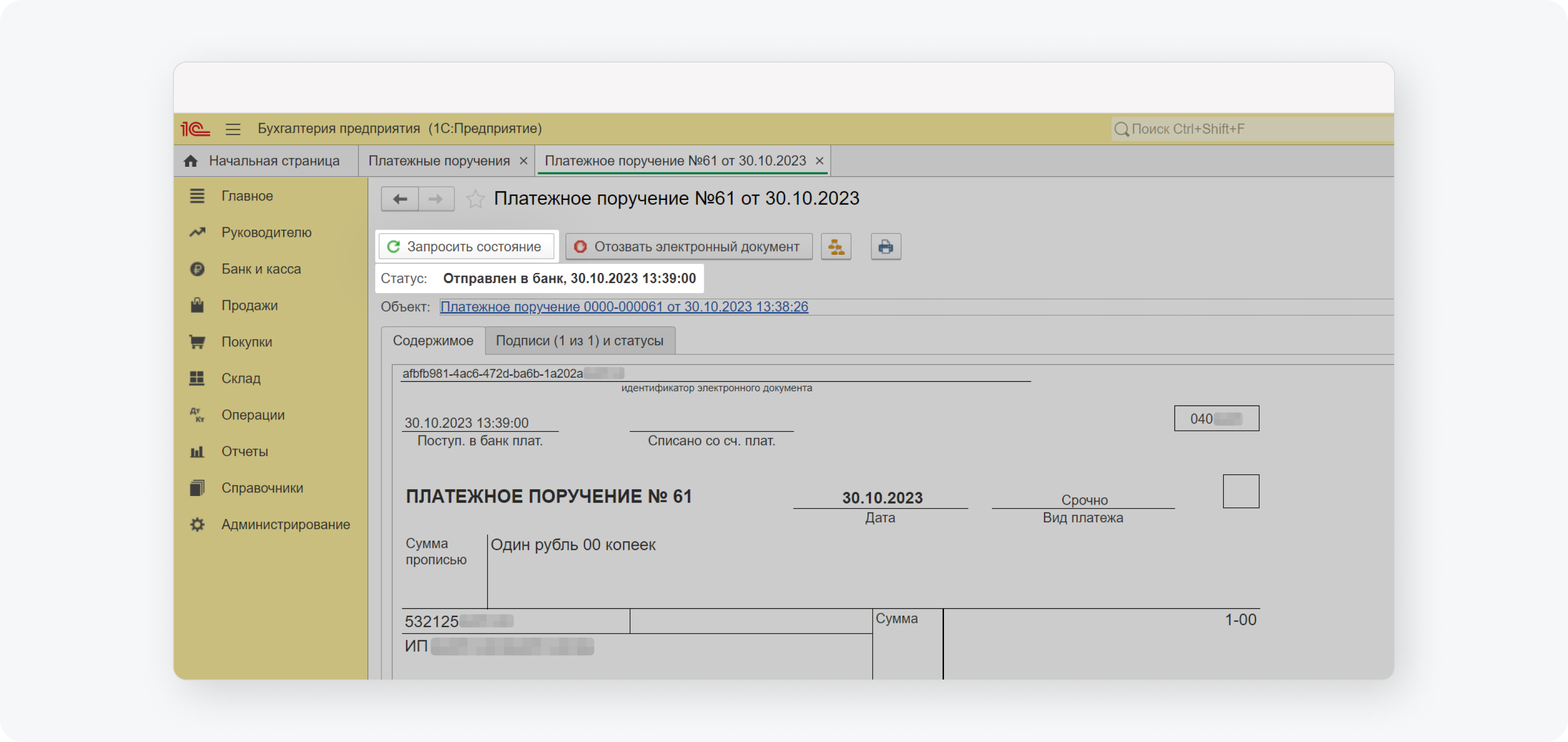Click the printer icon button

click(x=886, y=247)
